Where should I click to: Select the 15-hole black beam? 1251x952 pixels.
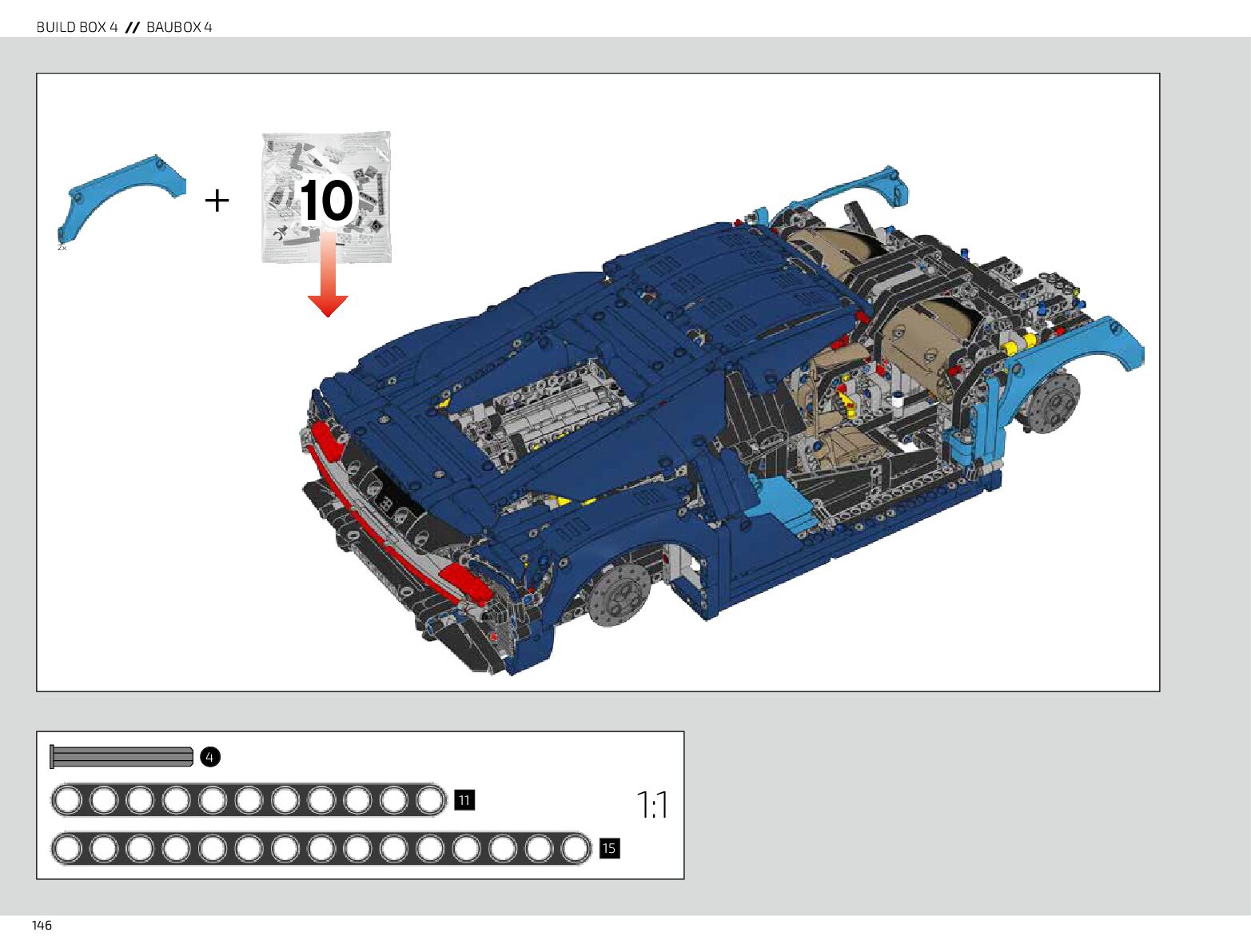(x=321, y=848)
